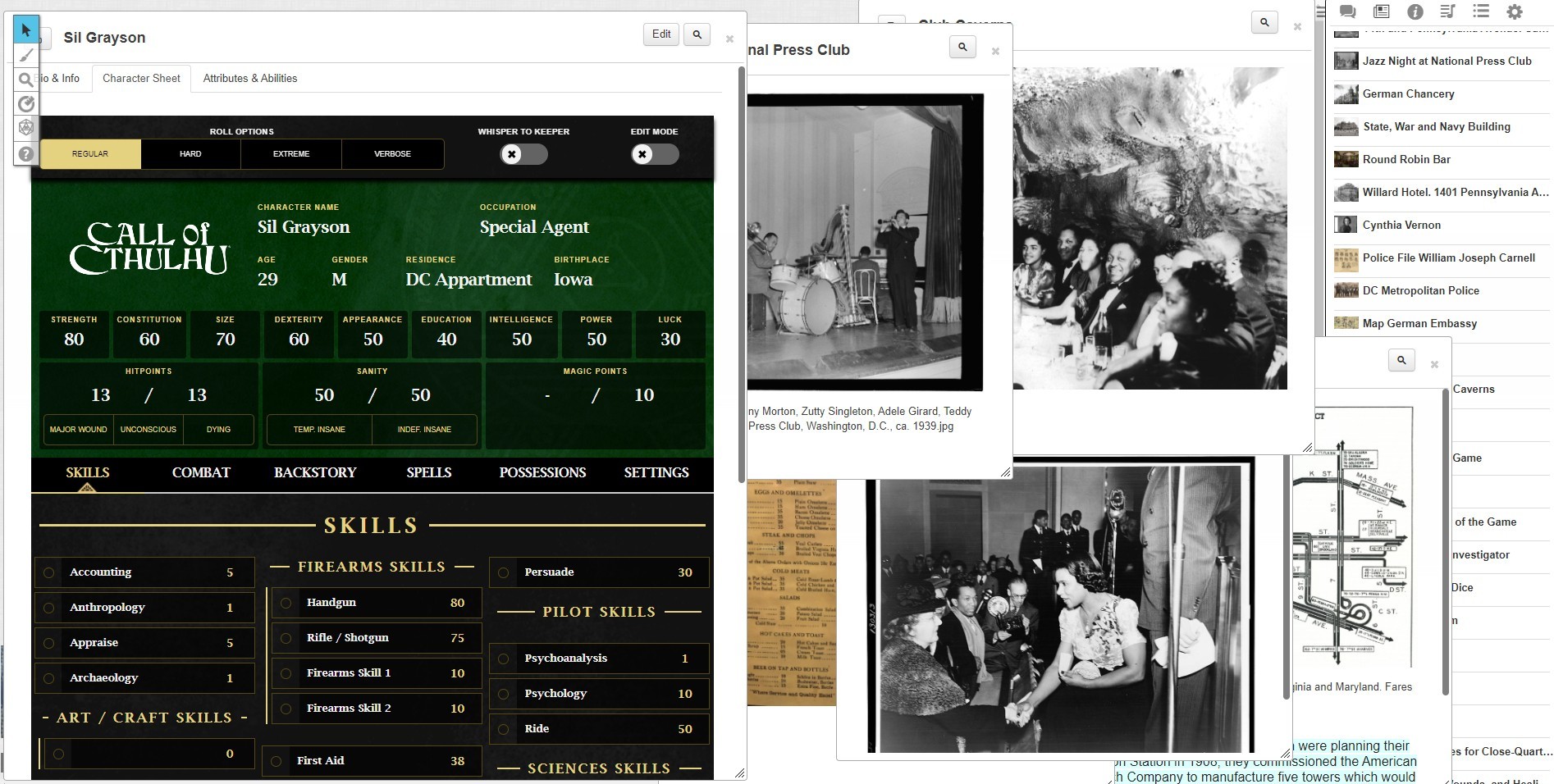Select the Regular roll option
The height and width of the screenshot is (784, 1554).
point(90,154)
